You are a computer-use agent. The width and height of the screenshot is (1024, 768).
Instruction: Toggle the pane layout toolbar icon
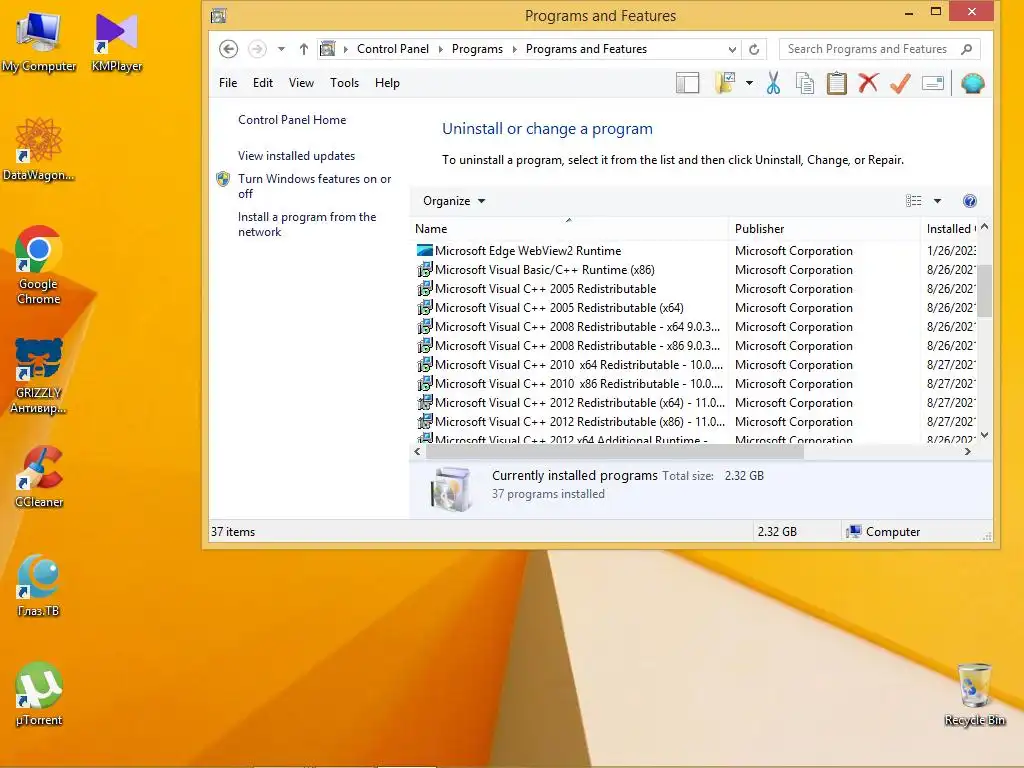688,83
